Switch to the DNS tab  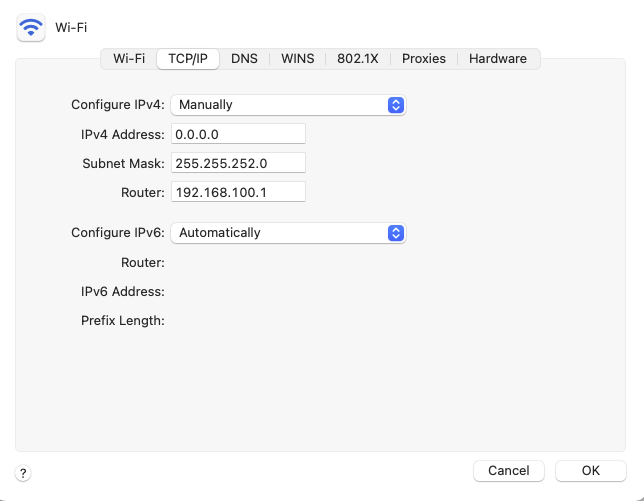[244, 59]
